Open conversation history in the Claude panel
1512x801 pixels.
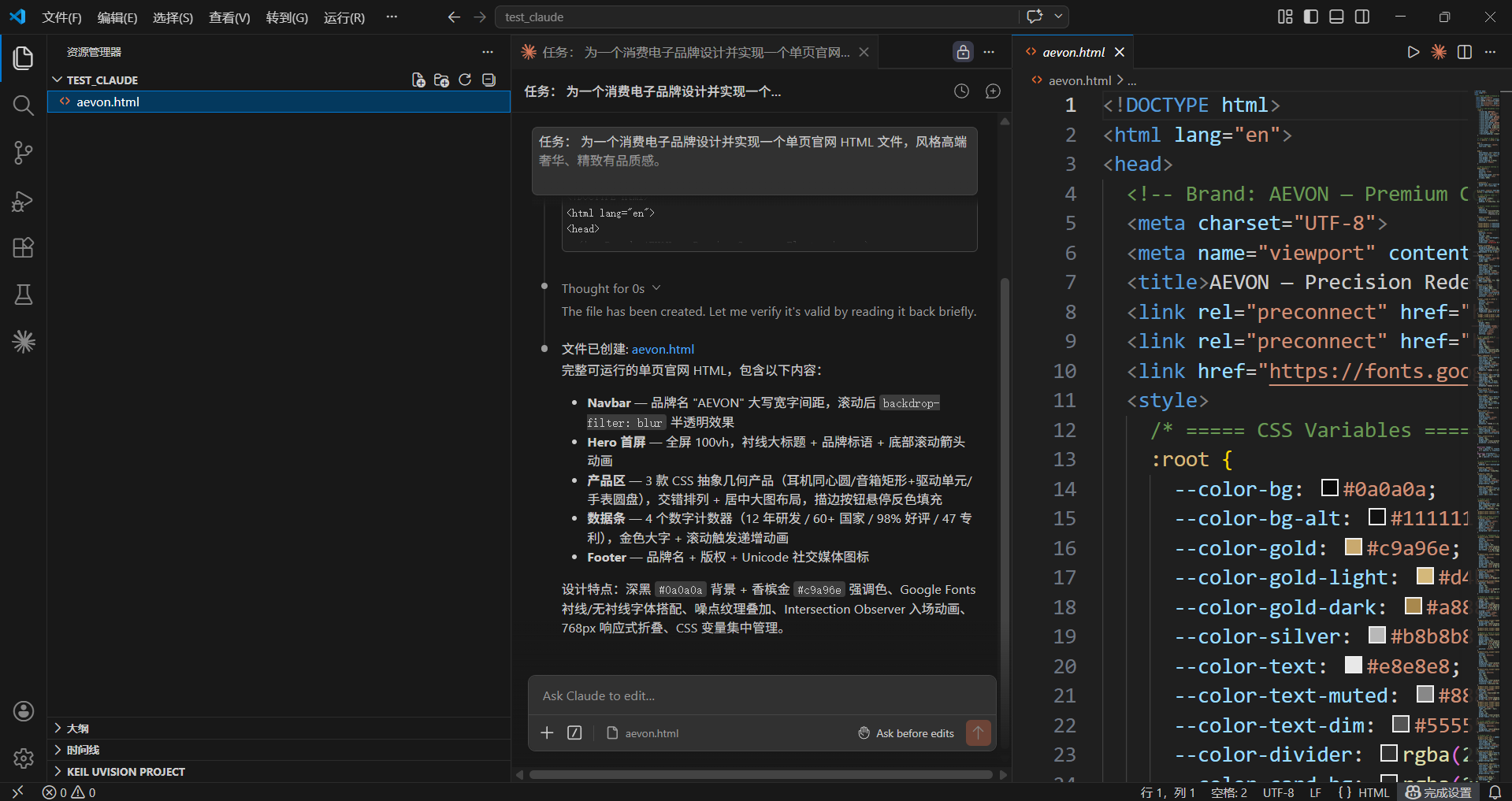point(960,91)
